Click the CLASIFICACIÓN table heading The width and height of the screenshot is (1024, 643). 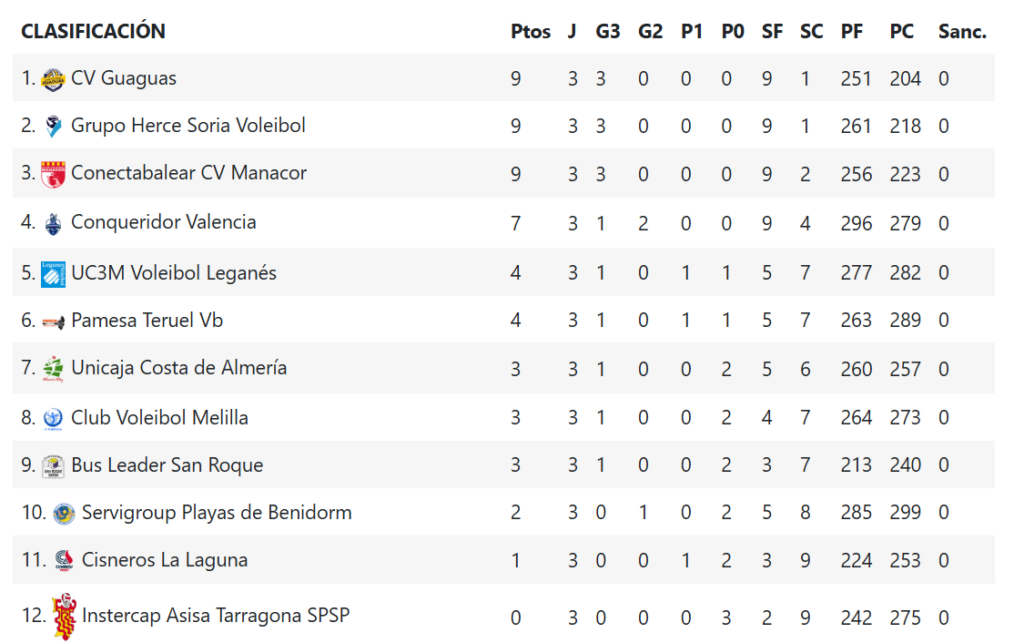[x=93, y=31]
